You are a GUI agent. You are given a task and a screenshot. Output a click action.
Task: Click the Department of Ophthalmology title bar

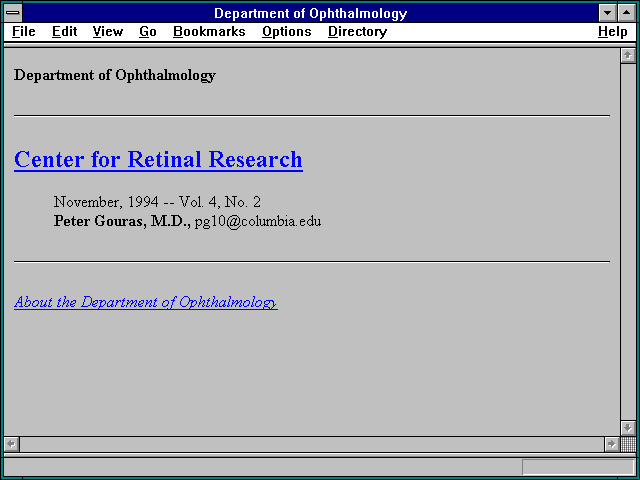[x=310, y=13]
